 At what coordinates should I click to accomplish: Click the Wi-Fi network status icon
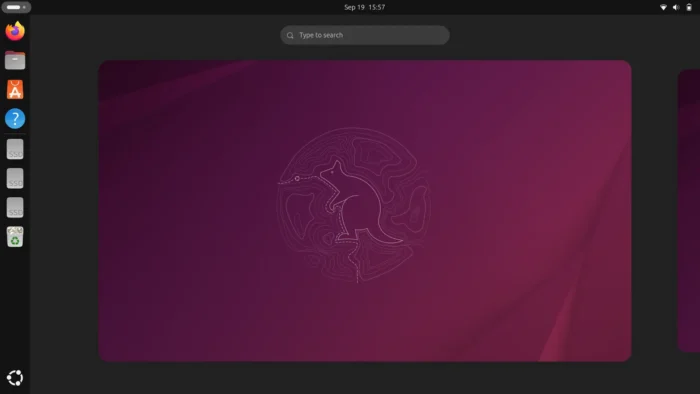(x=663, y=7)
